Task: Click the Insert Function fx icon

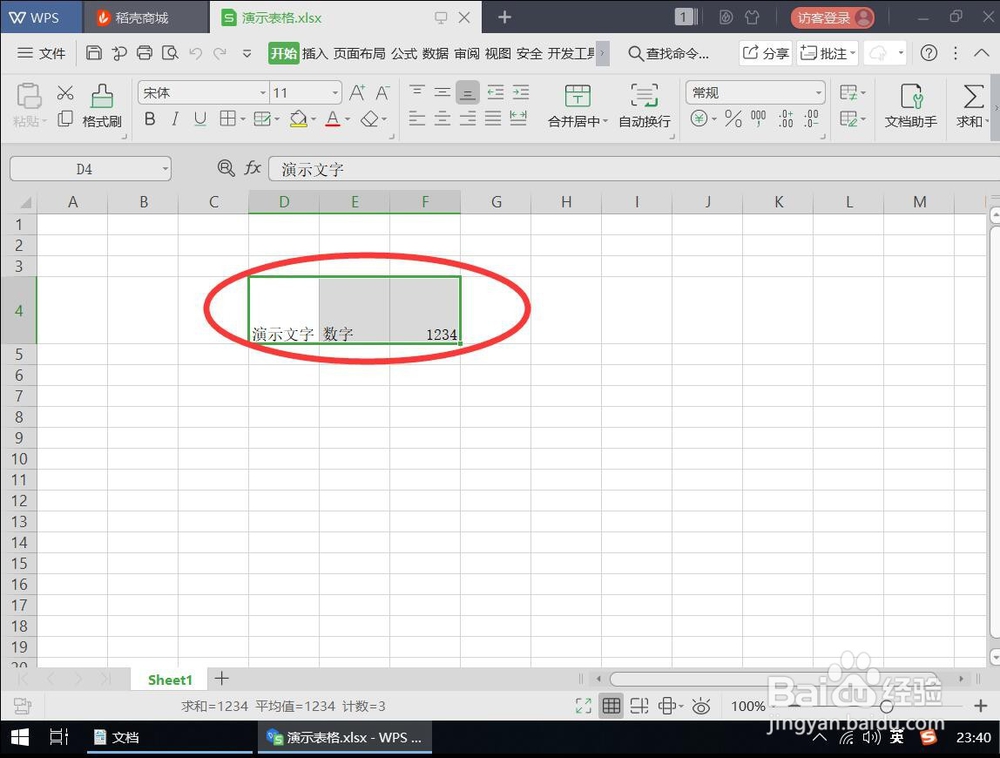Action: [253, 169]
